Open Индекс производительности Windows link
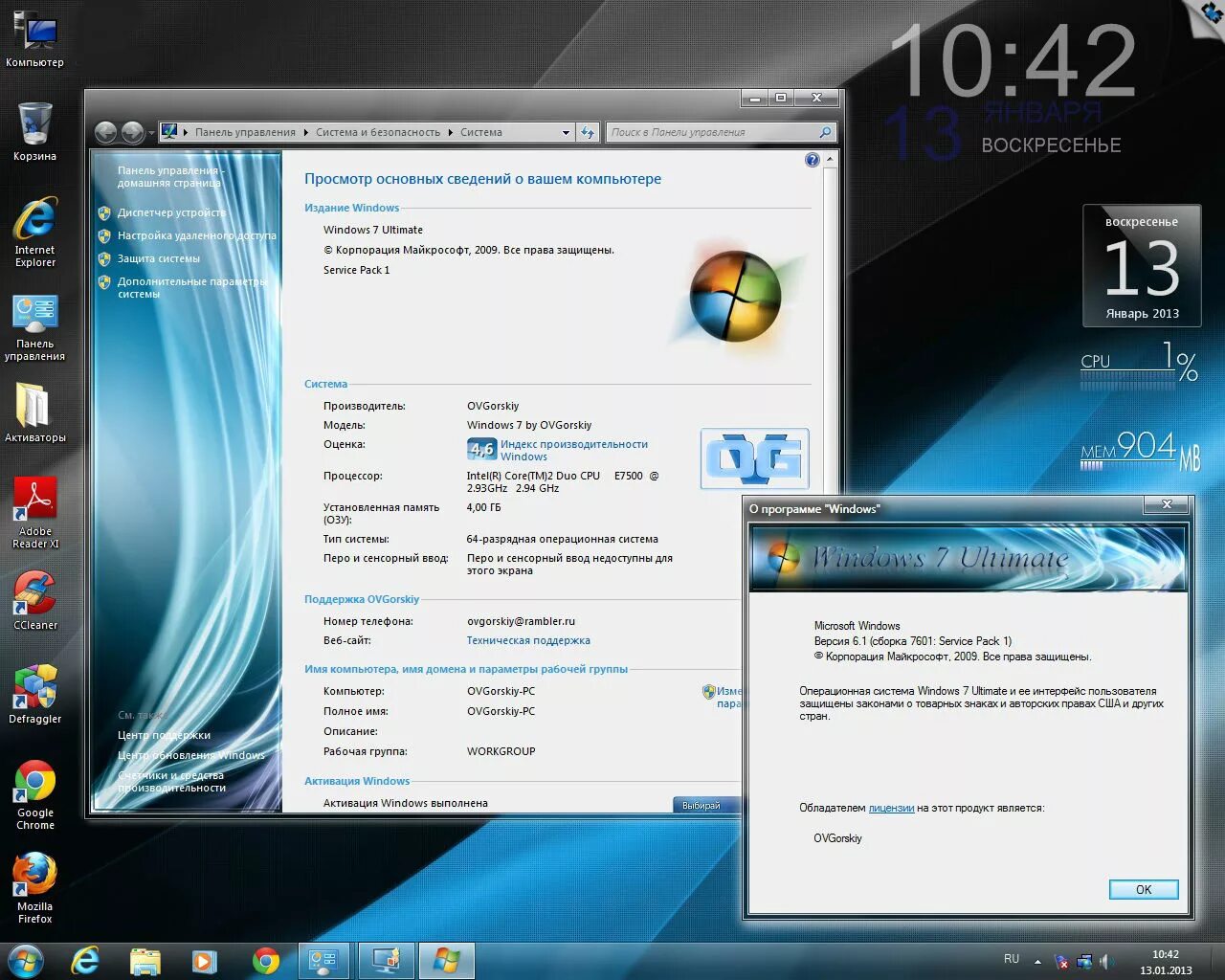This screenshot has height=980, width=1225. pyautogui.click(x=573, y=450)
